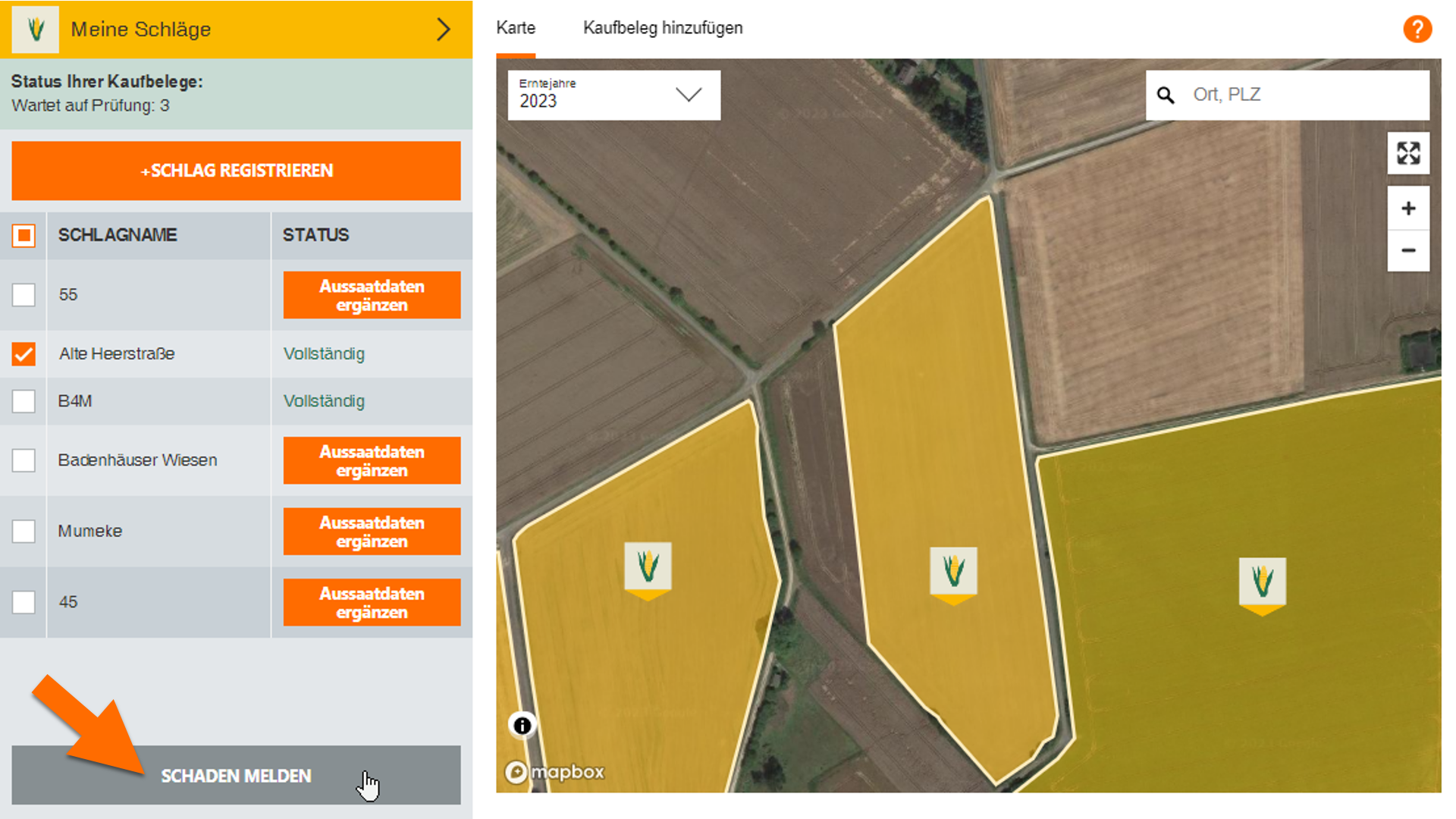The width and height of the screenshot is (1456, 819).
Task: Zoom out on the map with minus
Action: click(x=1408, y=250)
